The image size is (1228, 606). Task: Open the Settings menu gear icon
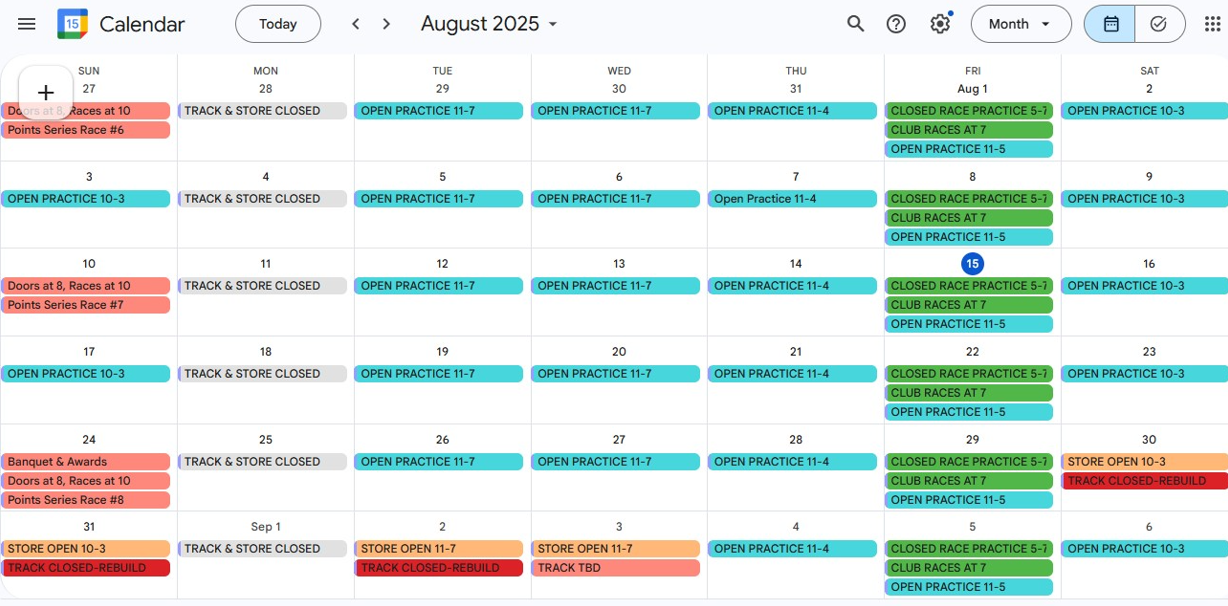940,24
